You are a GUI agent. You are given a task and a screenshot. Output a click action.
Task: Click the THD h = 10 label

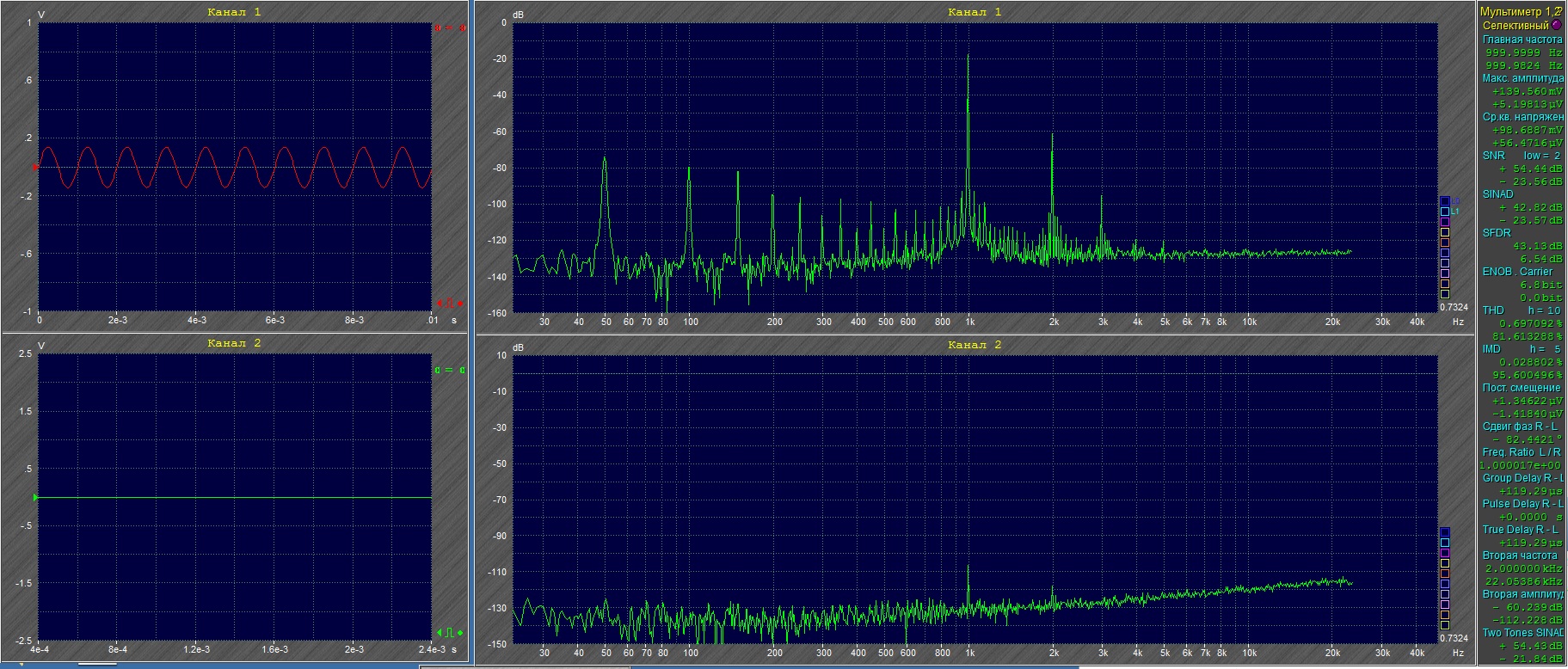click(x=1521, y=310)
